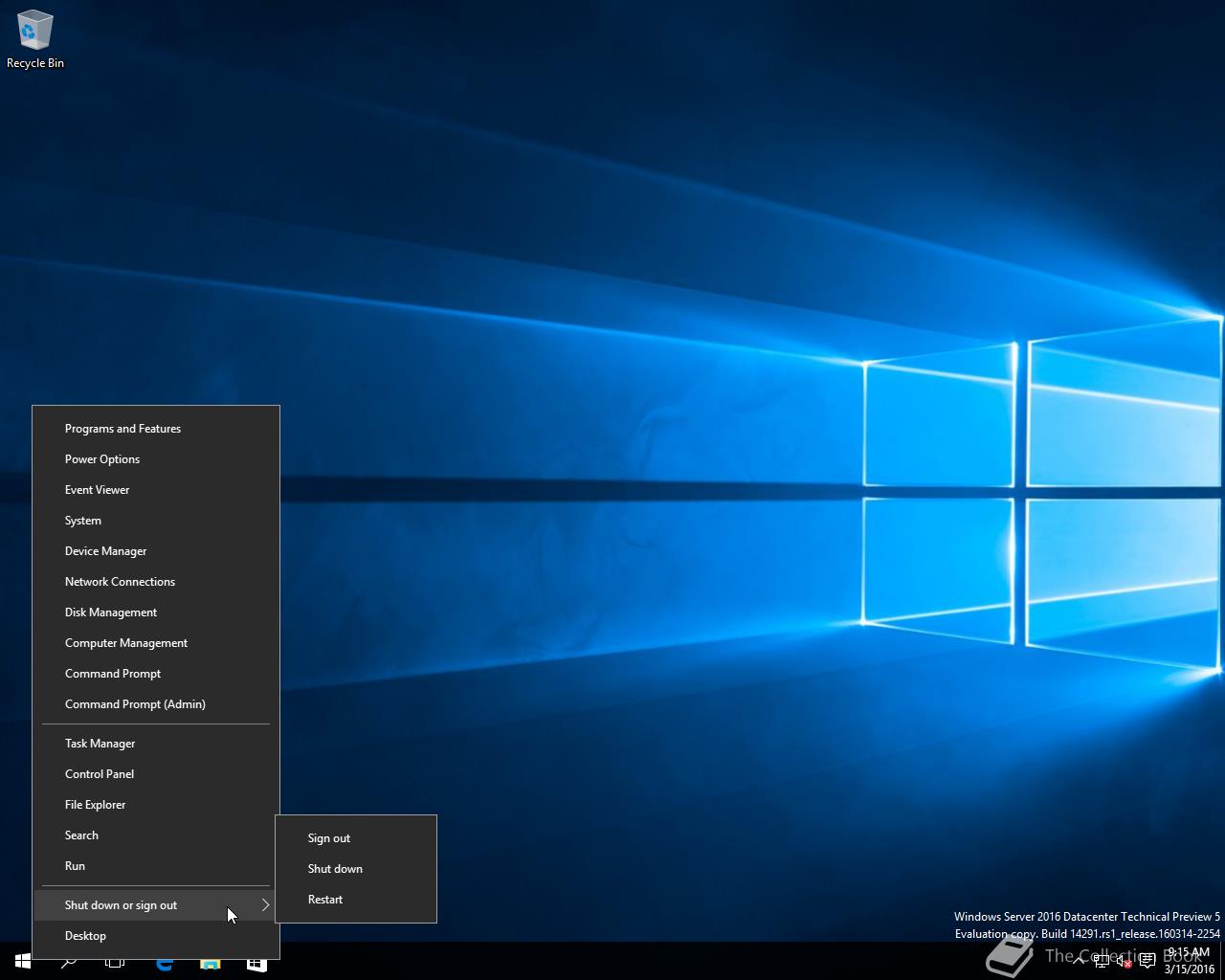
Task: Select Desktop menu entry
Action: tap(156, 936)
